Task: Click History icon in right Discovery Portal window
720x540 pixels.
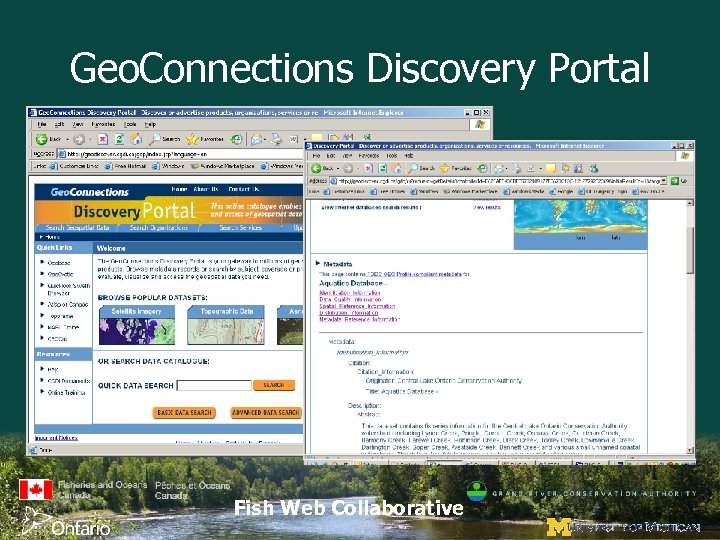Action: point(482,169)
